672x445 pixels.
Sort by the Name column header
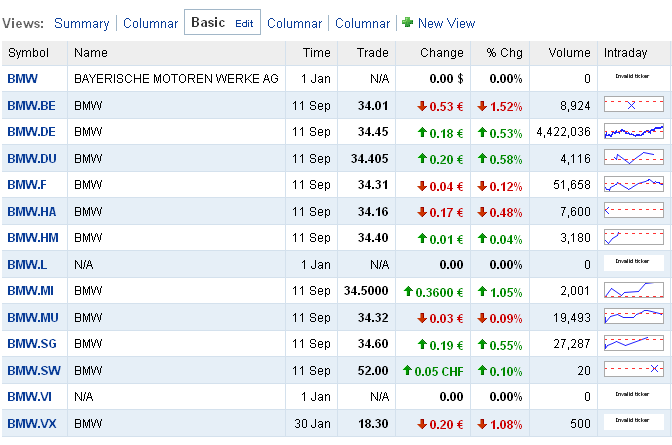coord(90,53)
